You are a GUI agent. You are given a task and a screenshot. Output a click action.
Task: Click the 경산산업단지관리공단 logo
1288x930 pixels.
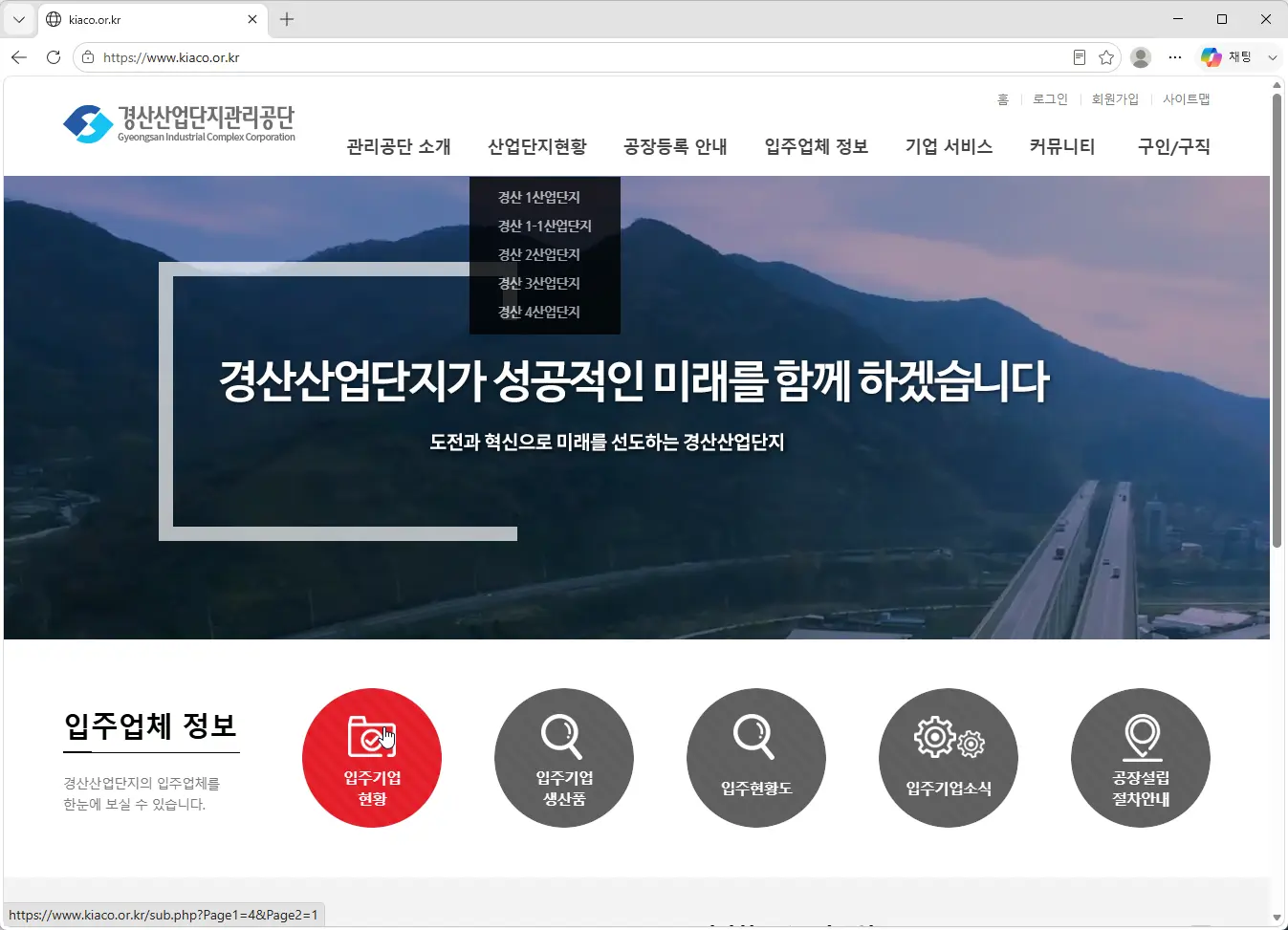tap(179, 124)
